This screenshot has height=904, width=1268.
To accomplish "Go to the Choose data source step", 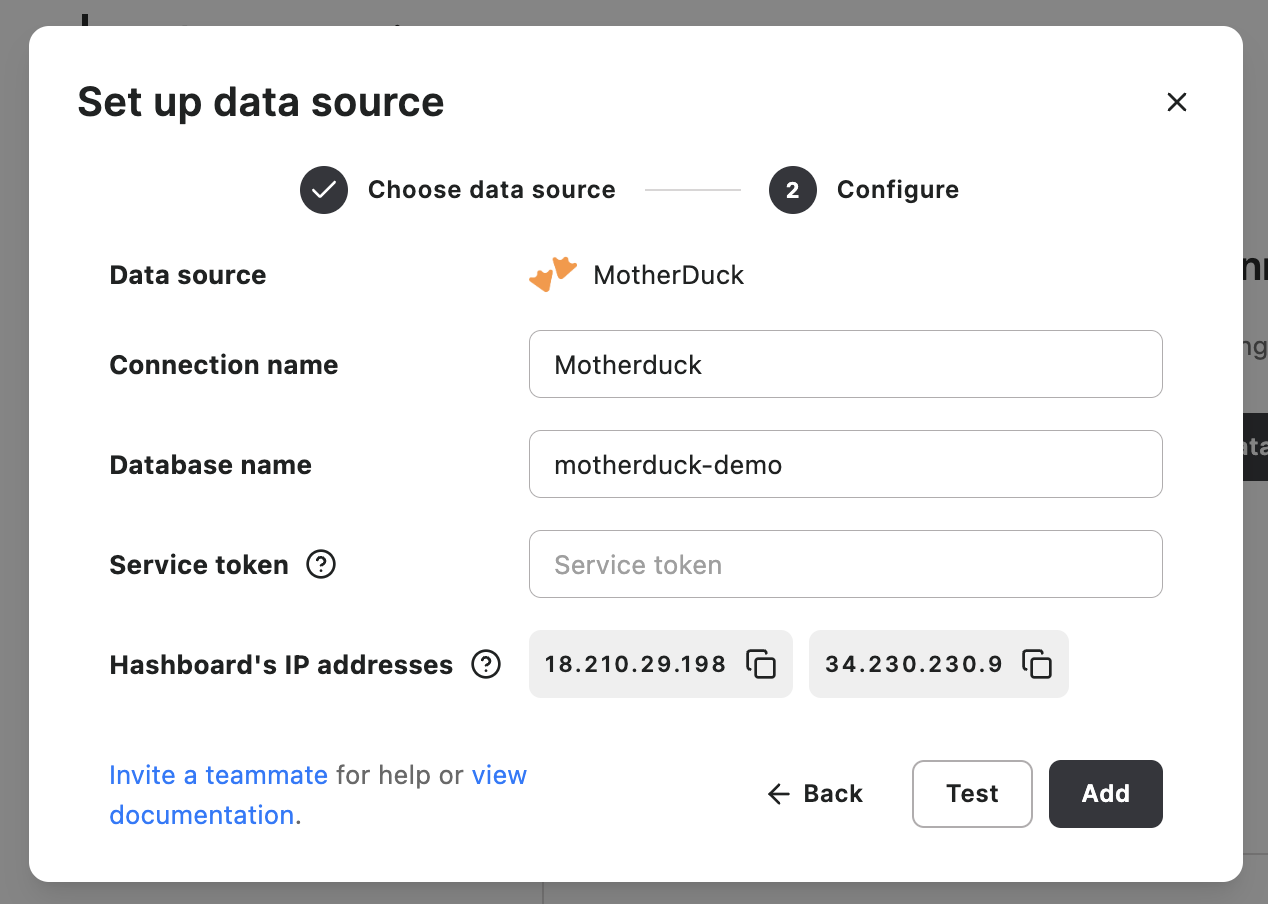I will (x=458, y=190).
